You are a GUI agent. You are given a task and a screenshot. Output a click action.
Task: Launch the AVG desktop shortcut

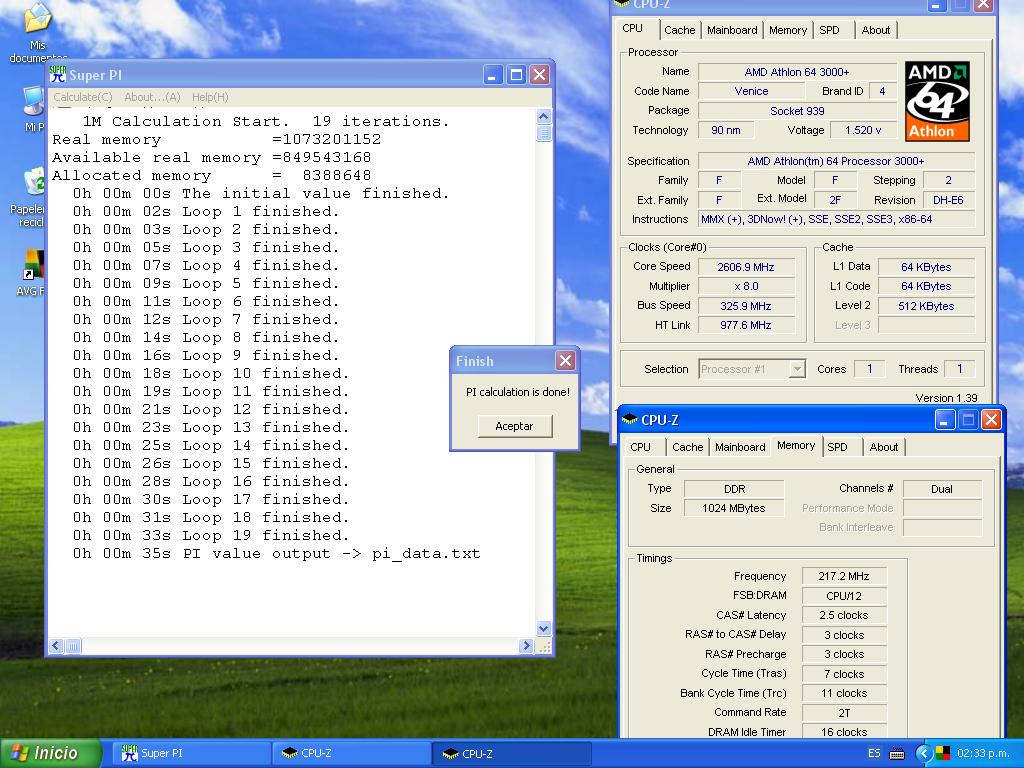[33, 265]
